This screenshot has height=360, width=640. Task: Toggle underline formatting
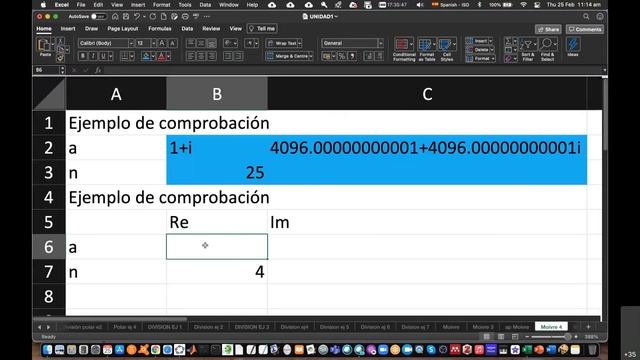coord(103,56)
